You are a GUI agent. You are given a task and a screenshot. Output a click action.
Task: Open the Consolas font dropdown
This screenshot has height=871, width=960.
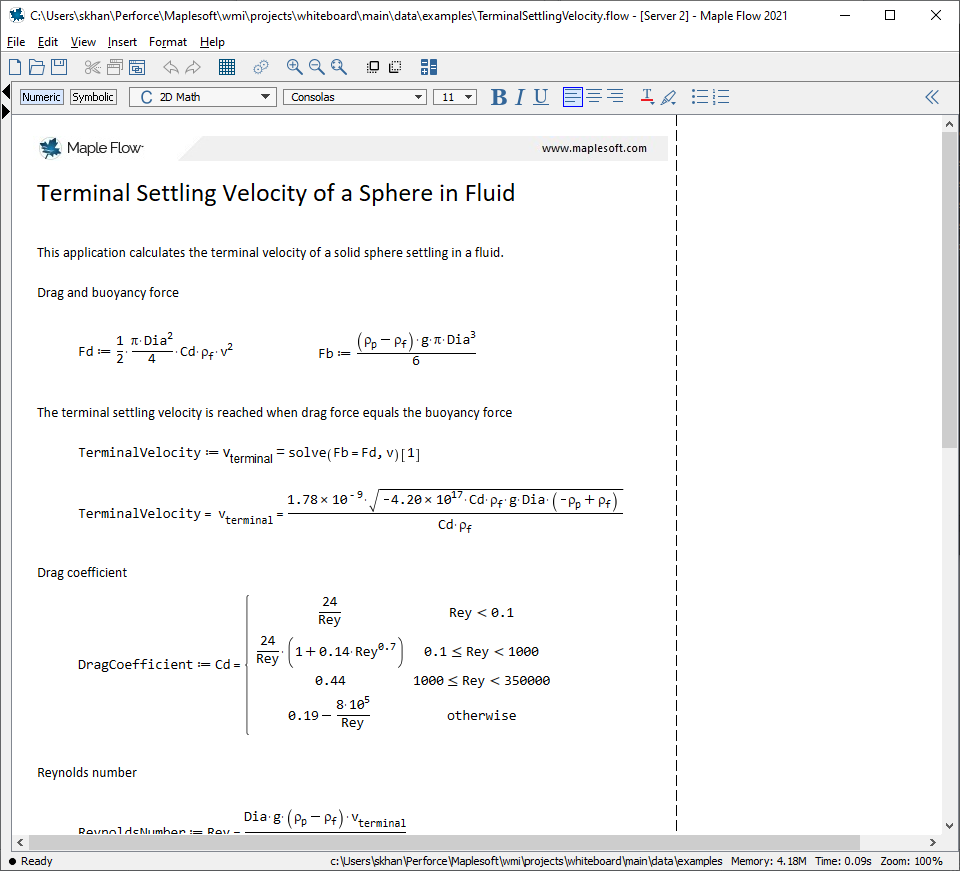tap(355, 97)
